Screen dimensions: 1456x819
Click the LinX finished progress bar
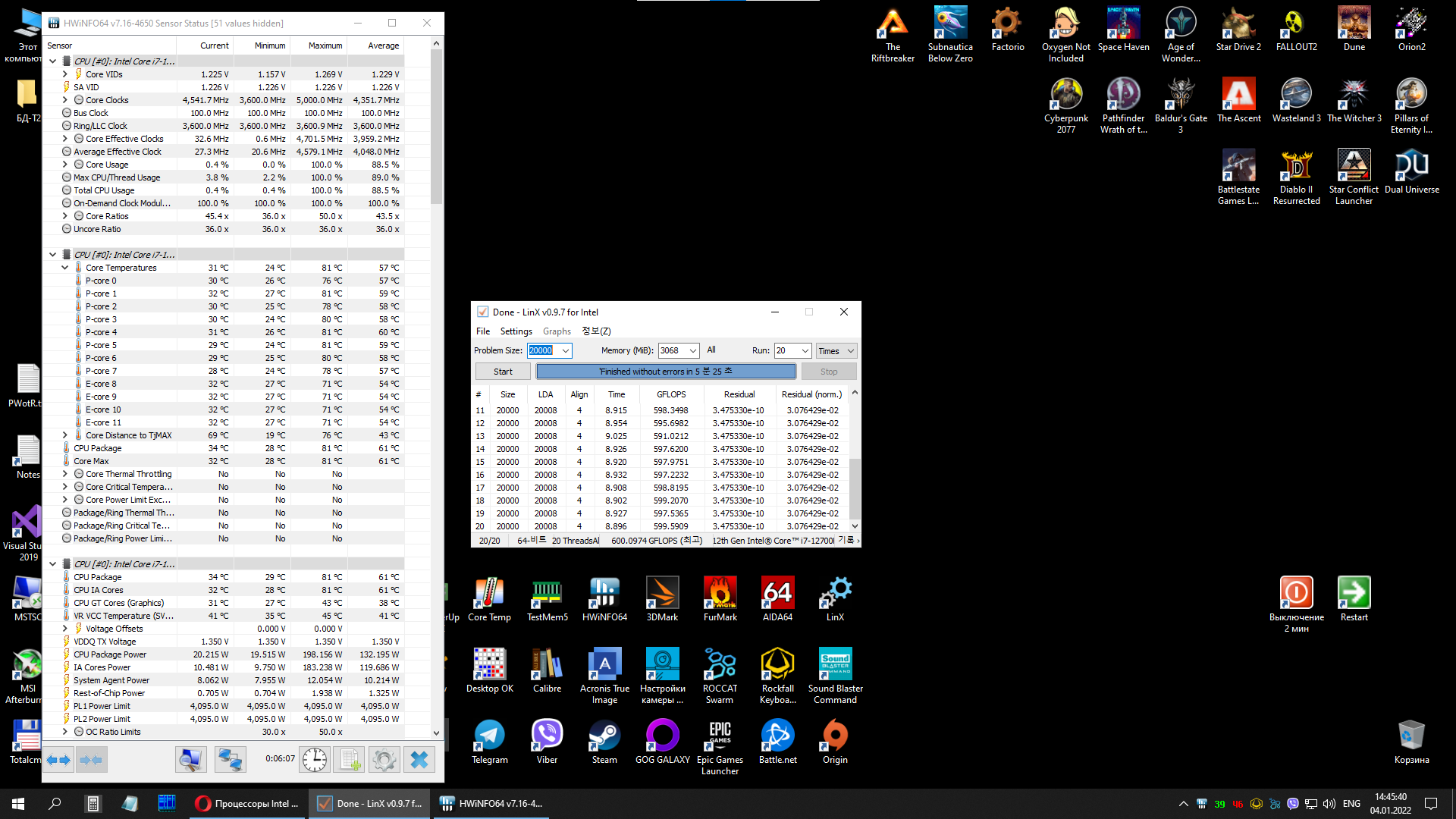666,372
